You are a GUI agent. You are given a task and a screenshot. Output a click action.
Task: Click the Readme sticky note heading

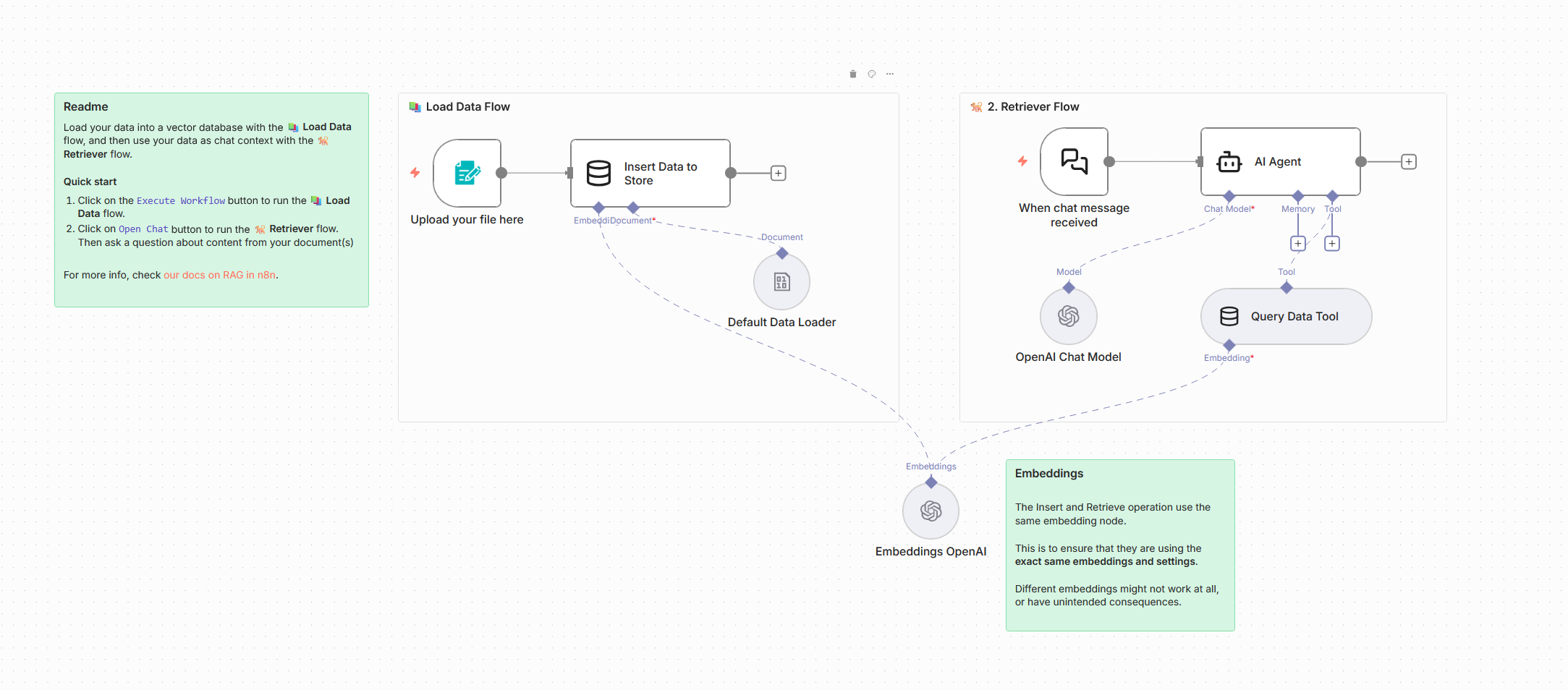point(85,107)
